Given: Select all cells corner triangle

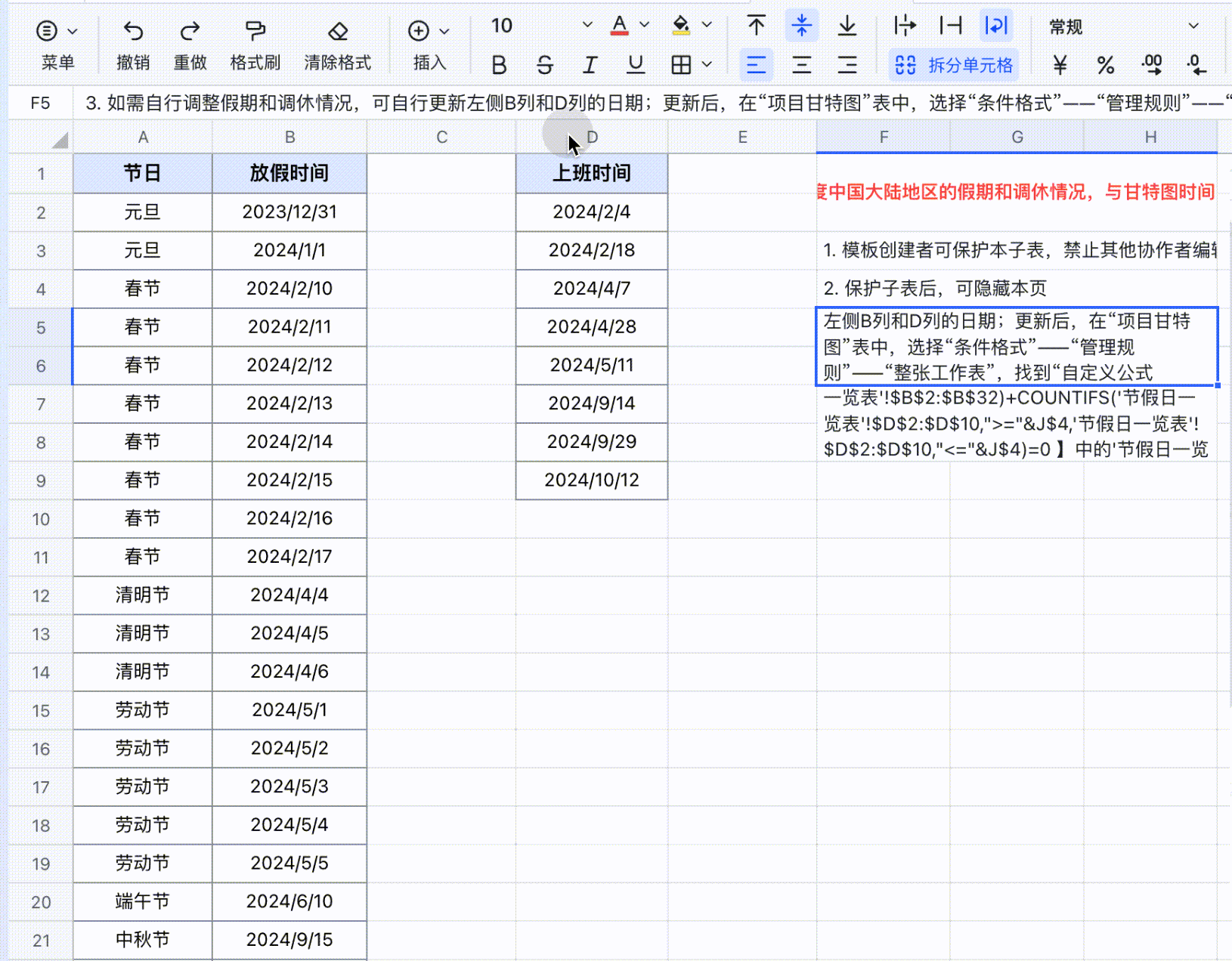Looking at the screenshot, I should [60, 139].
